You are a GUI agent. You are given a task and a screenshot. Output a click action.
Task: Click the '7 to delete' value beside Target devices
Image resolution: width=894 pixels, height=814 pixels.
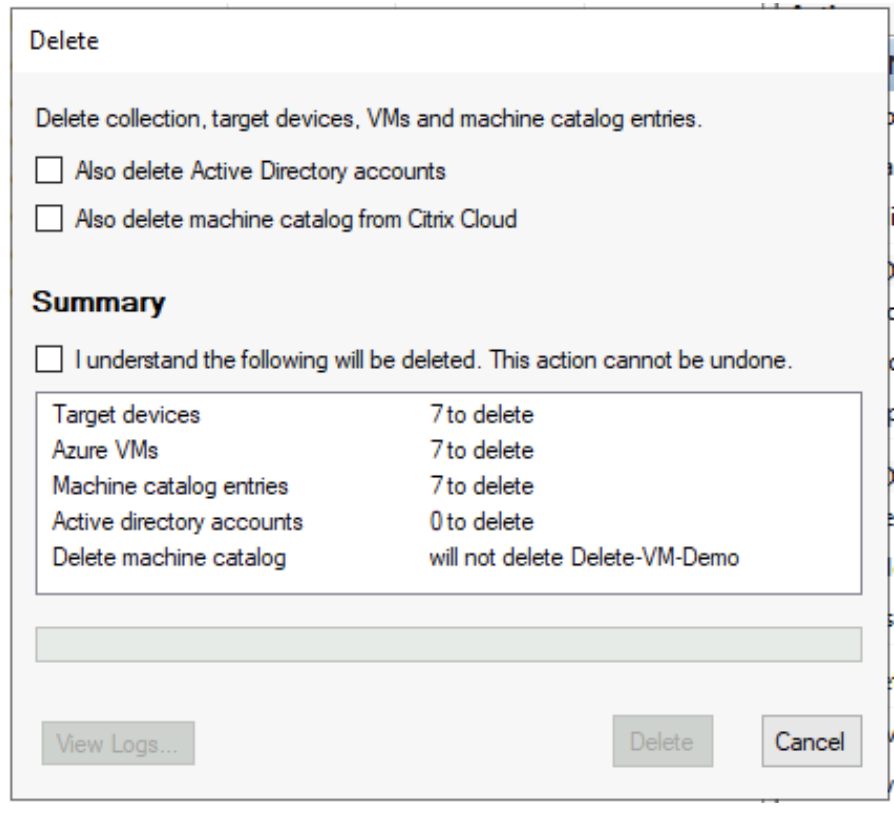(x=475, y=413)
